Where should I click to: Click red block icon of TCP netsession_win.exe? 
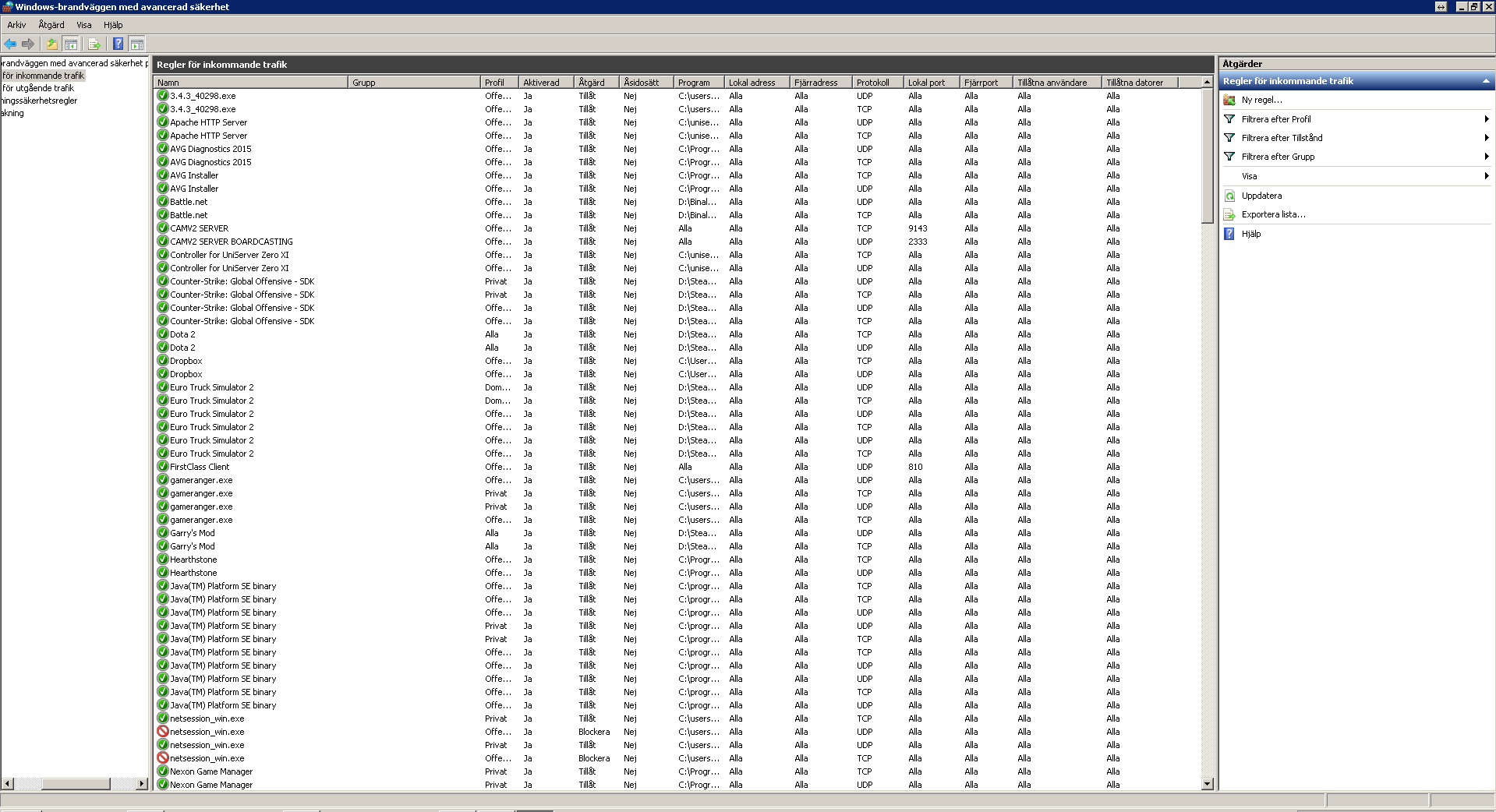(163, 758)
